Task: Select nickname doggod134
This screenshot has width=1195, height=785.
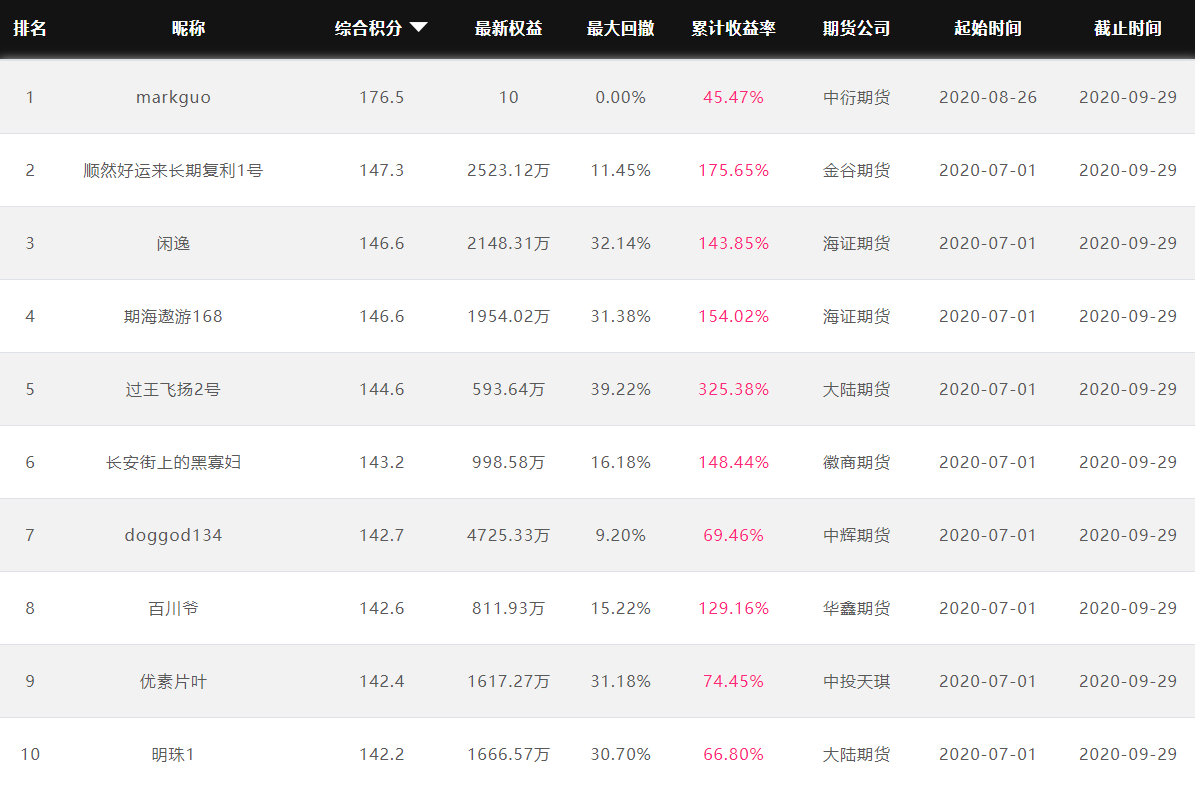Action: (173, 536)
